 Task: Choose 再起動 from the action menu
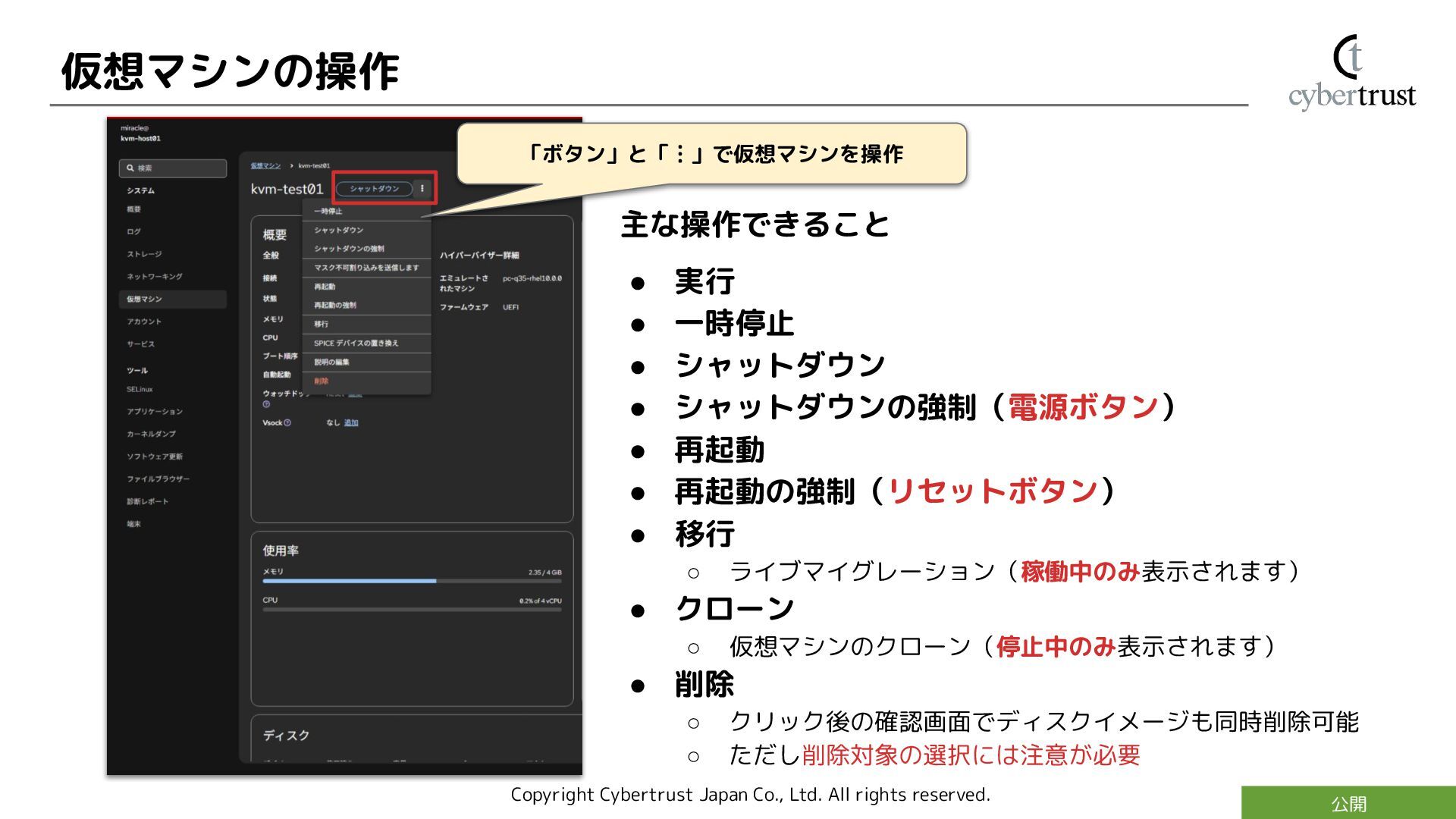325,287
